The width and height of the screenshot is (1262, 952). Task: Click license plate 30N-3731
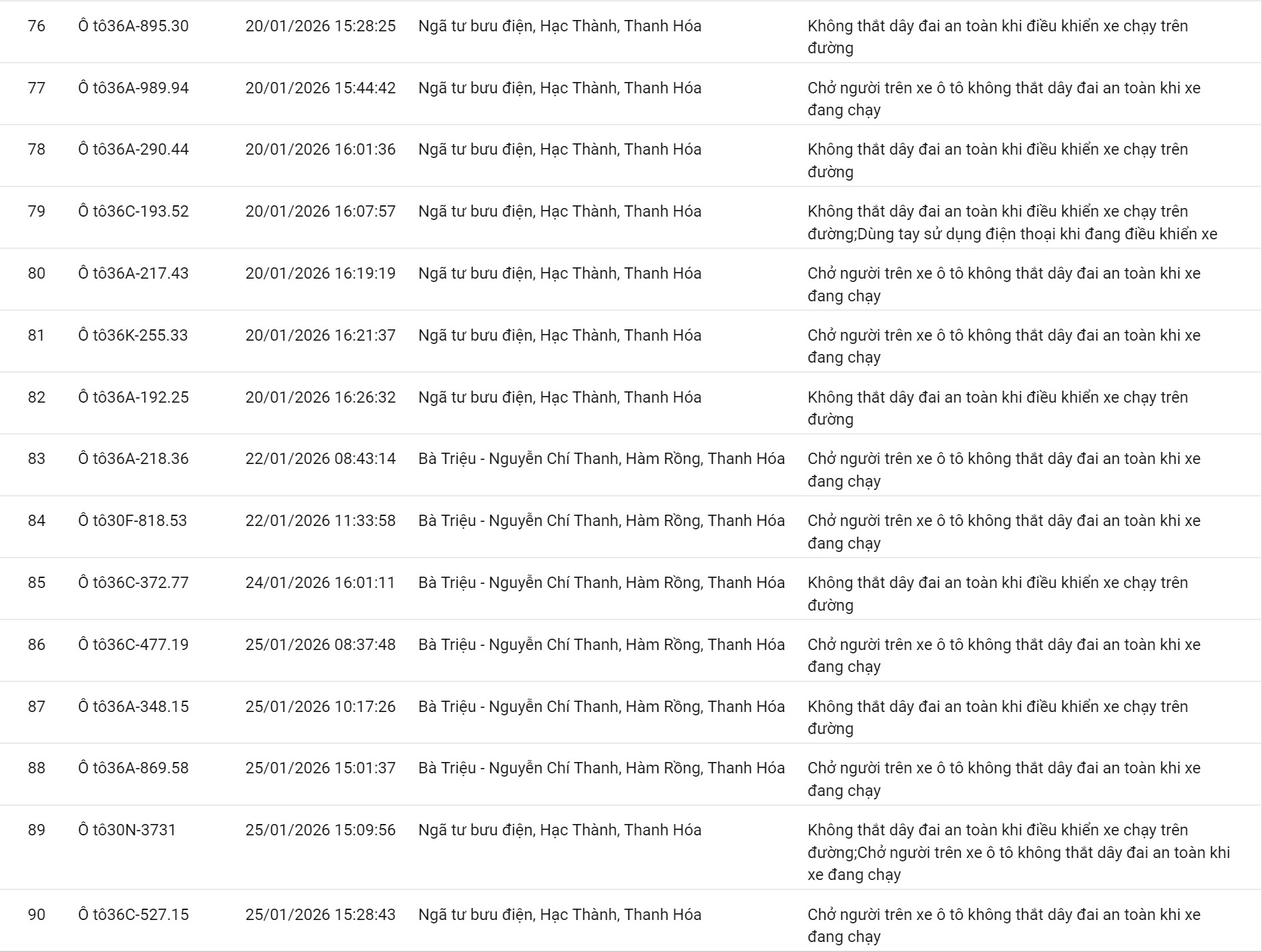pos(127,830)
